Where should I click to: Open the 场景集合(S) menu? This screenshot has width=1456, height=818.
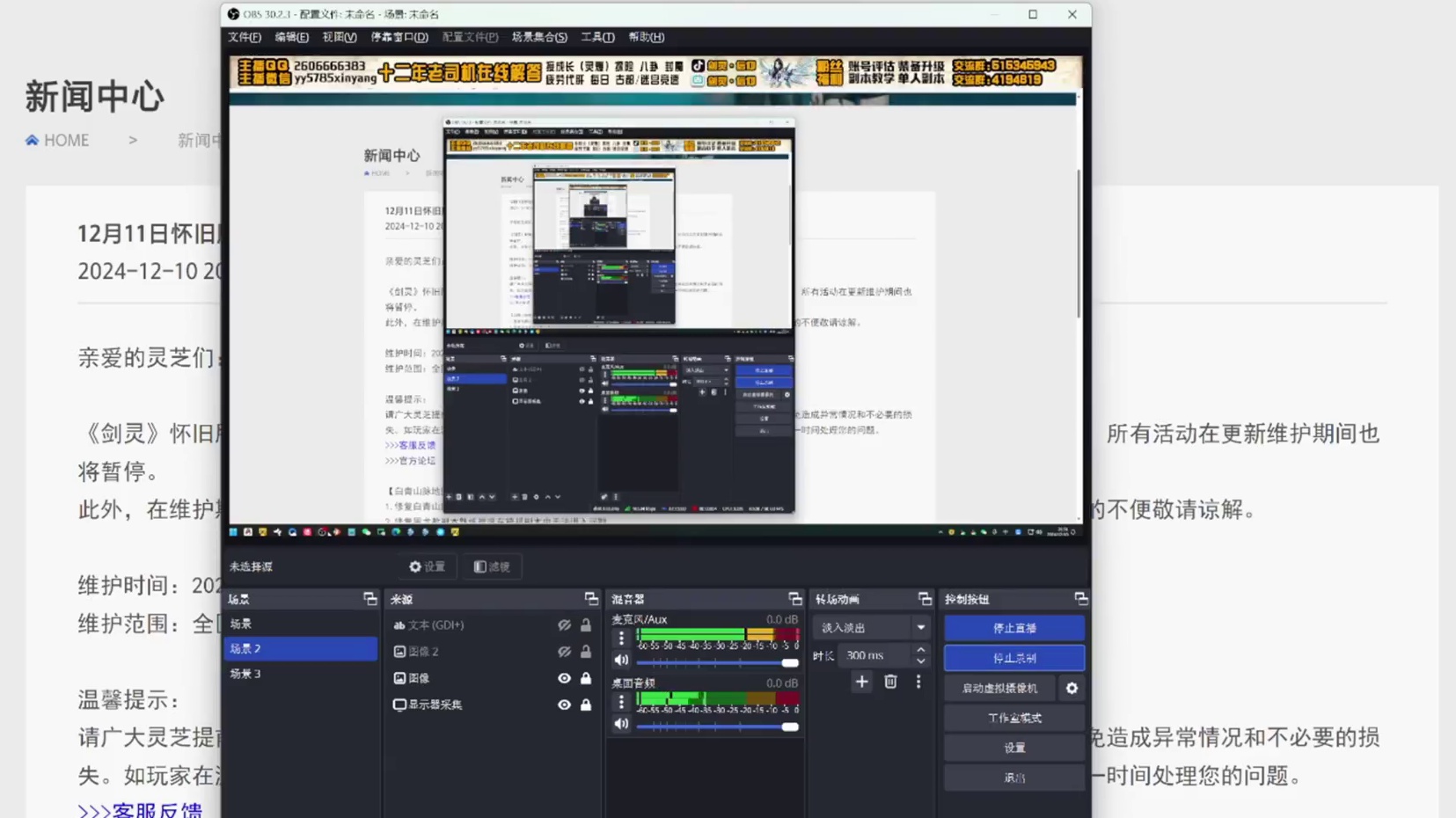pos(538,37)
